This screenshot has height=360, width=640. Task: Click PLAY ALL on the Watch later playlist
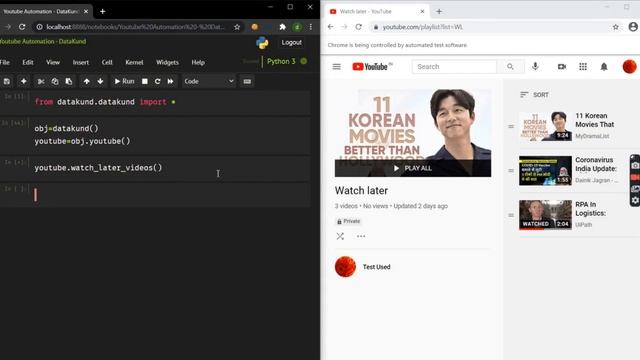[413, 168]
